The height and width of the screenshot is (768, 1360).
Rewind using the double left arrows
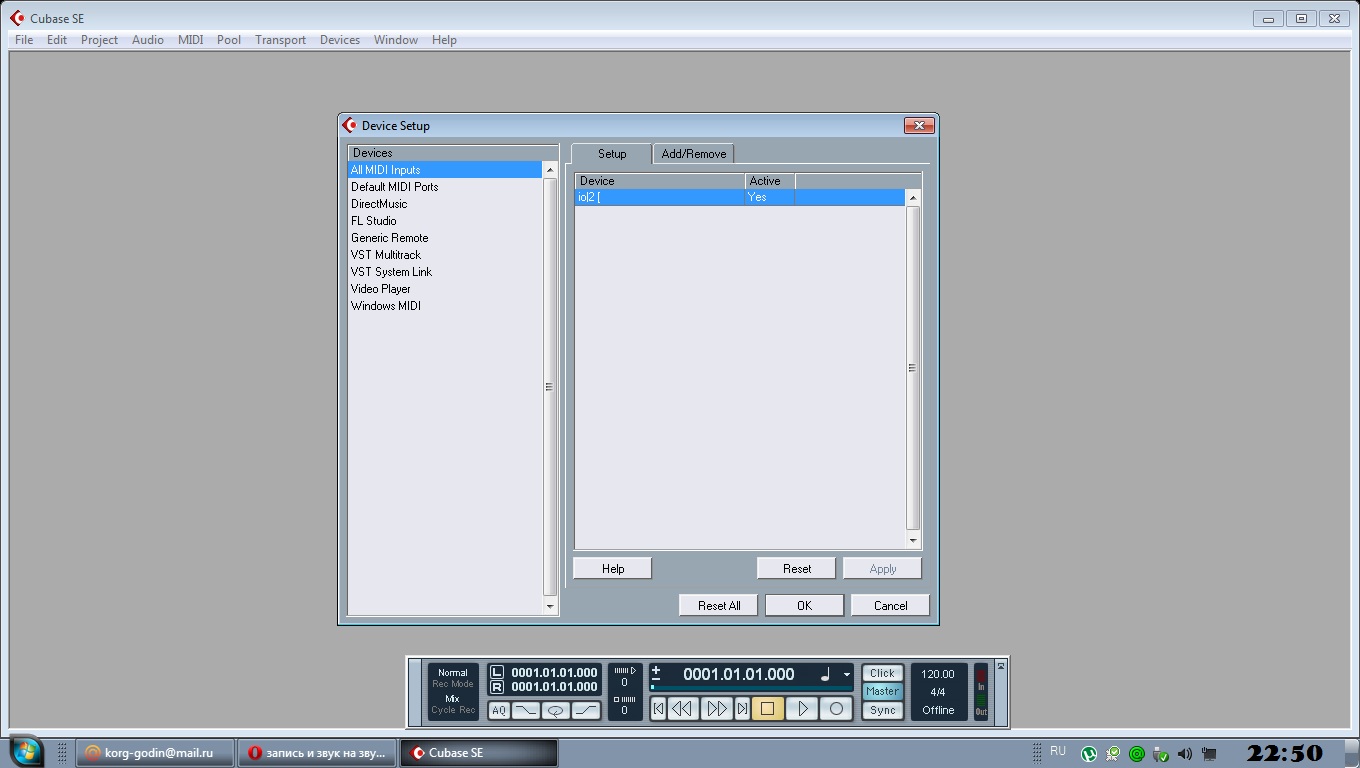(x=682, y=709)
